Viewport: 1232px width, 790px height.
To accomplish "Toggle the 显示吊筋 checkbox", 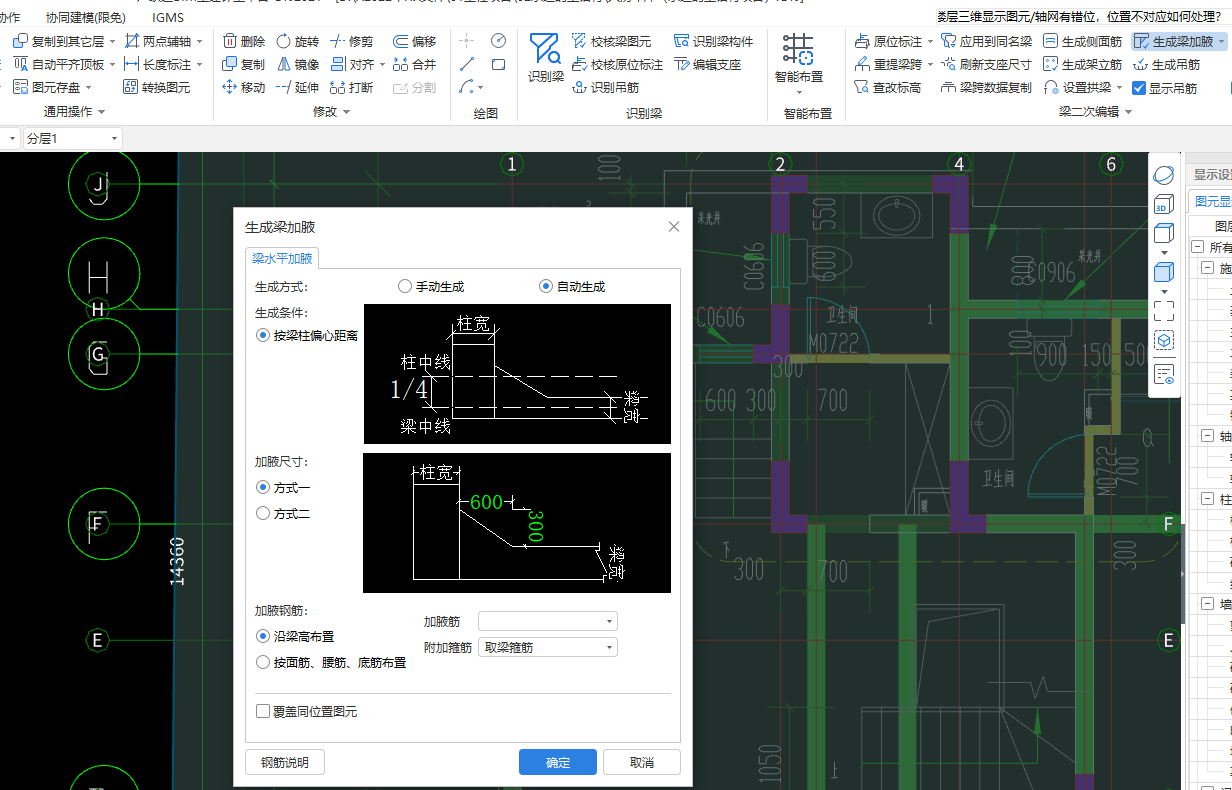I will click(x=1138, y=87).
